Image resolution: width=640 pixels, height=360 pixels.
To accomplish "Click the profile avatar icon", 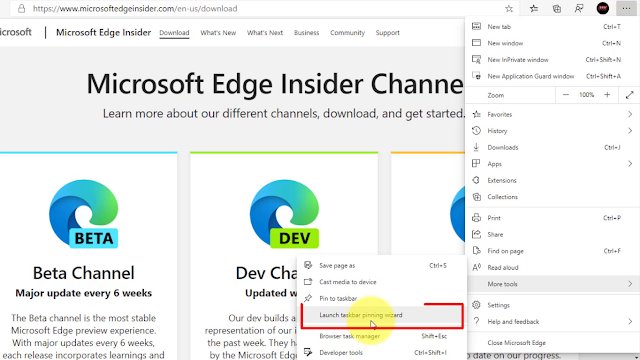I will (603, 8).
